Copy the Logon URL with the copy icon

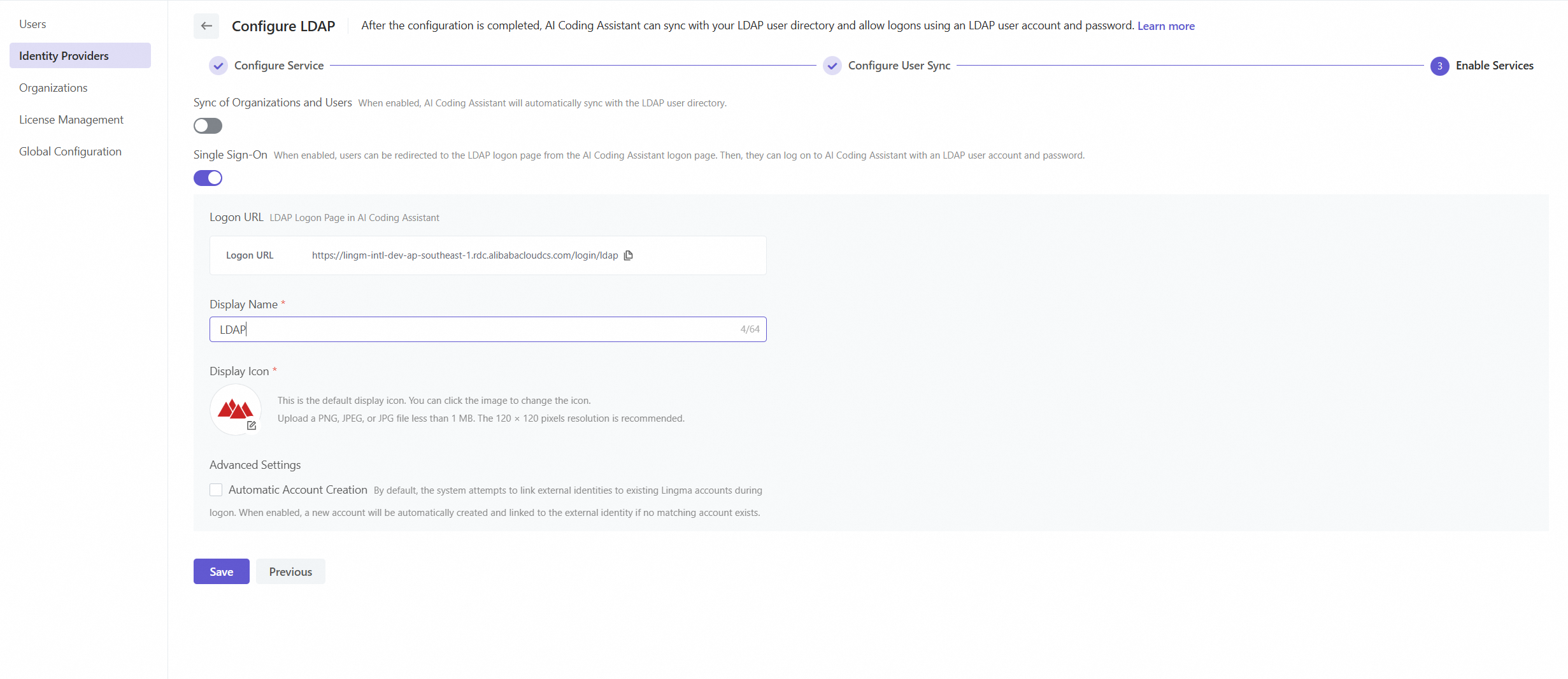click(x=628, y=255)
